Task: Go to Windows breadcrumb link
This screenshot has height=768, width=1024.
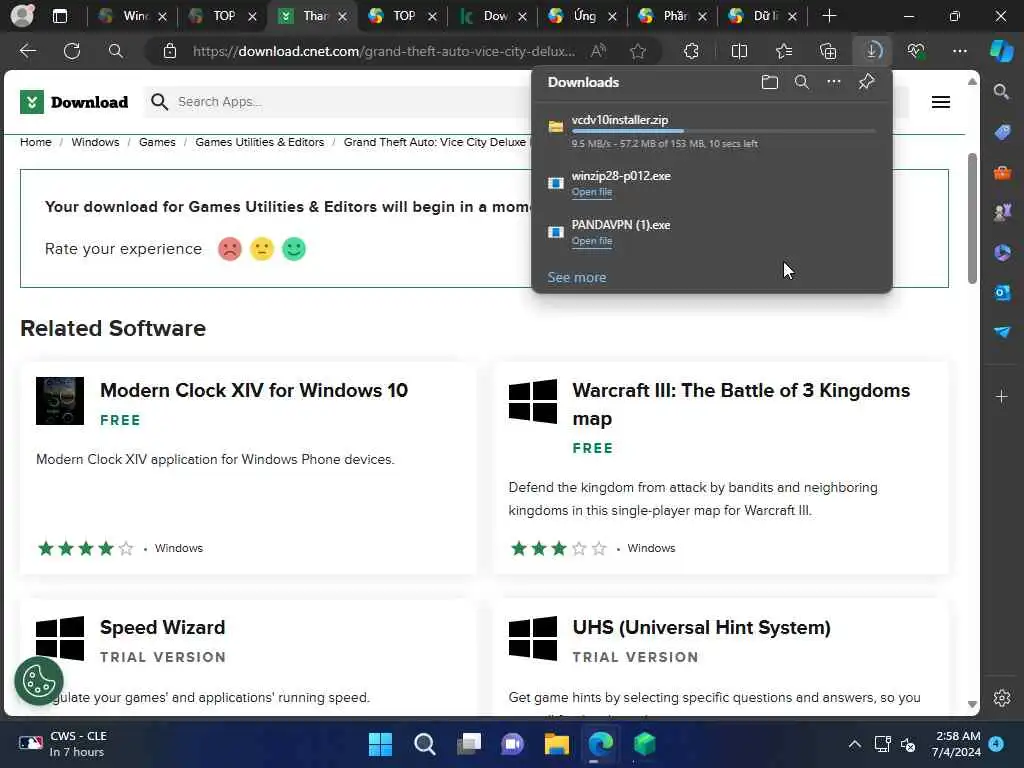Action: pyautogui.click(x=95, y=142)
